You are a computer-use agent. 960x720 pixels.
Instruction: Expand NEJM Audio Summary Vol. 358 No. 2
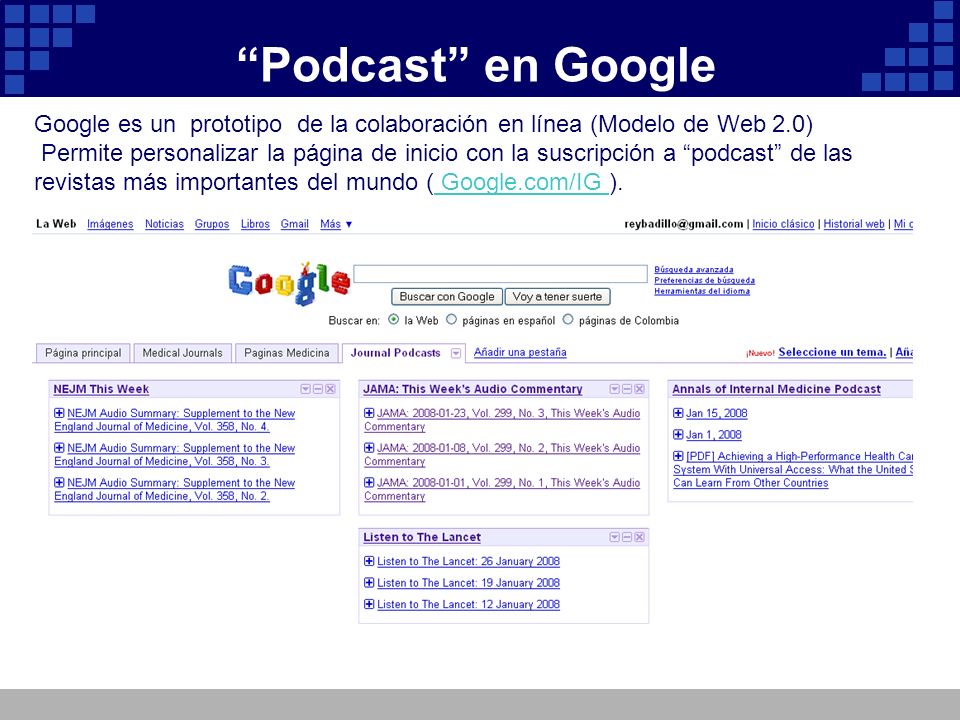[x=59, y=483]
